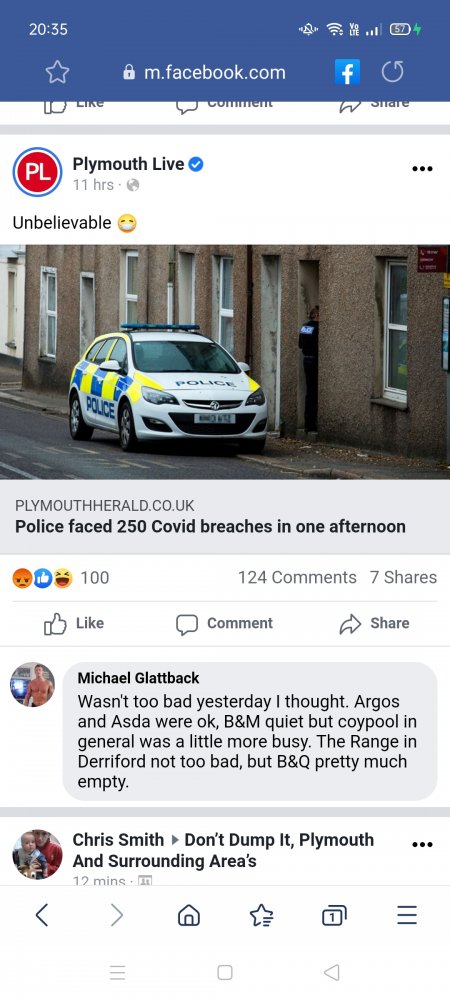Viewport: 450px width, 1000px height.
Task: Bookmark page with the star icon
Action: pos(57,72)
